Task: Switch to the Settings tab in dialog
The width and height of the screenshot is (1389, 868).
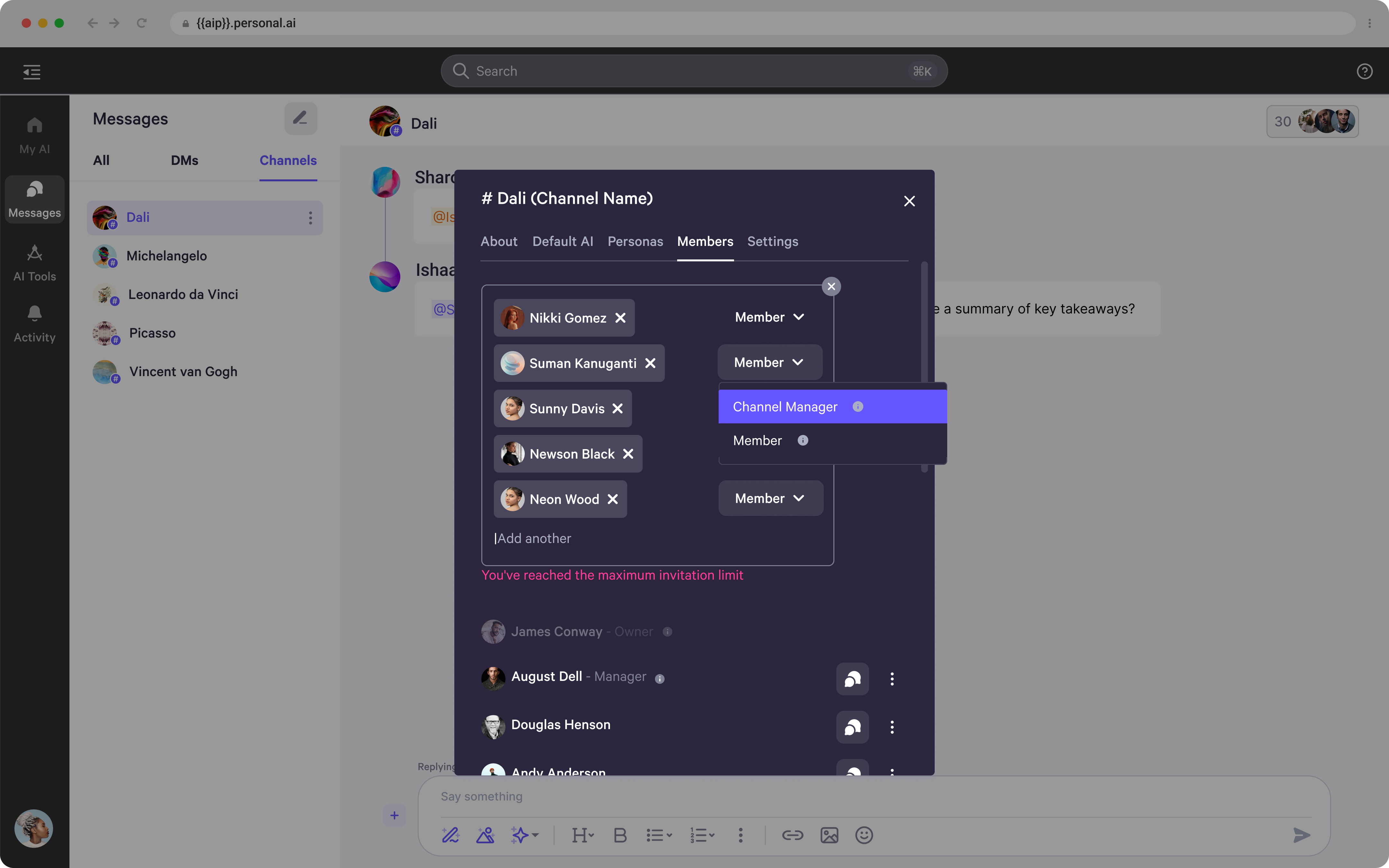Action: coord(772,242)
